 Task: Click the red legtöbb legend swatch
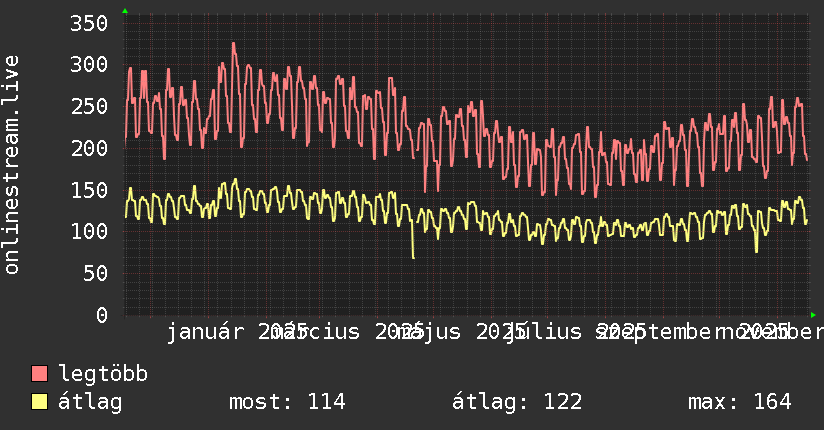40,374
